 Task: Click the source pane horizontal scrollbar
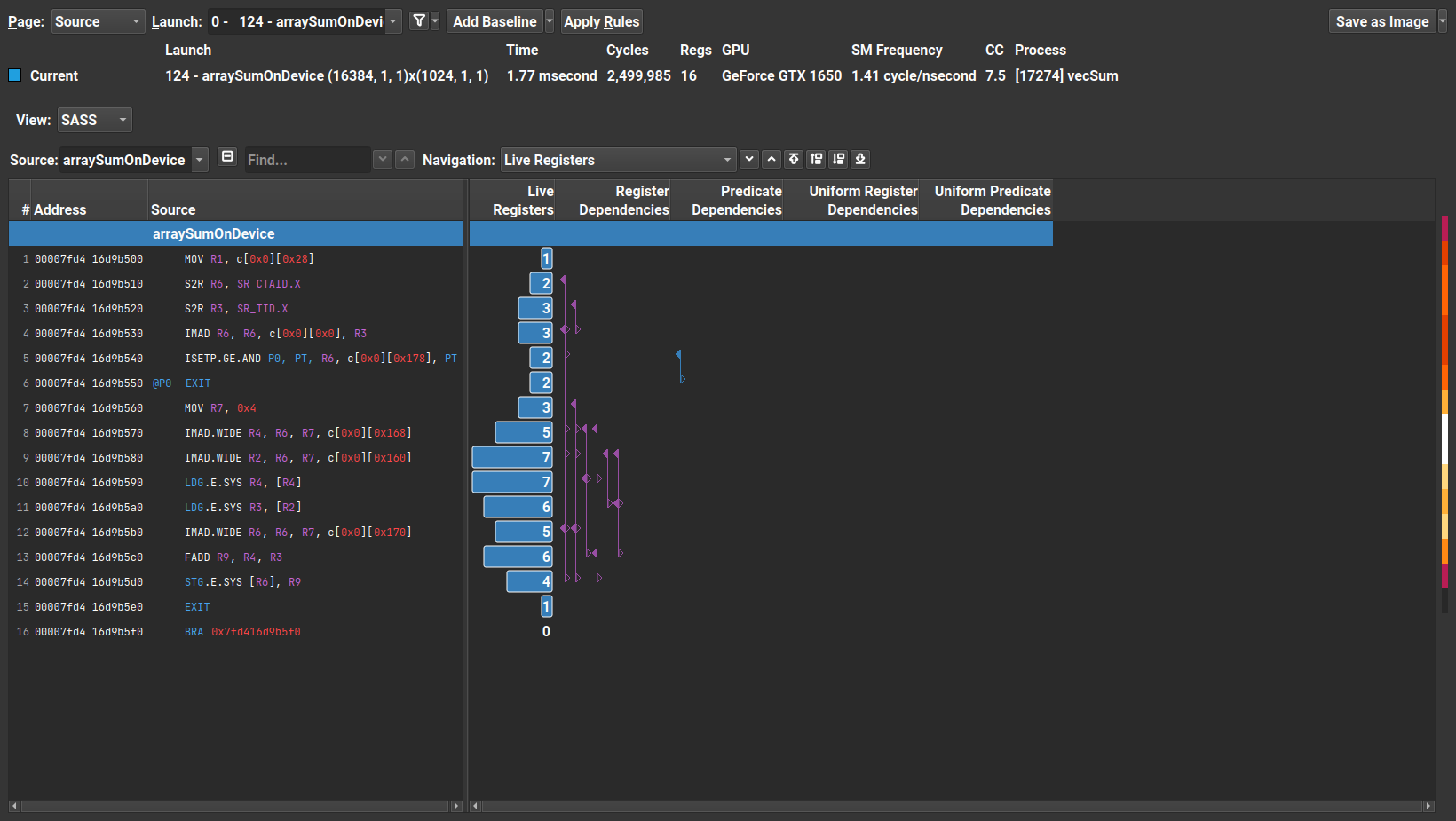coord(235,806)
